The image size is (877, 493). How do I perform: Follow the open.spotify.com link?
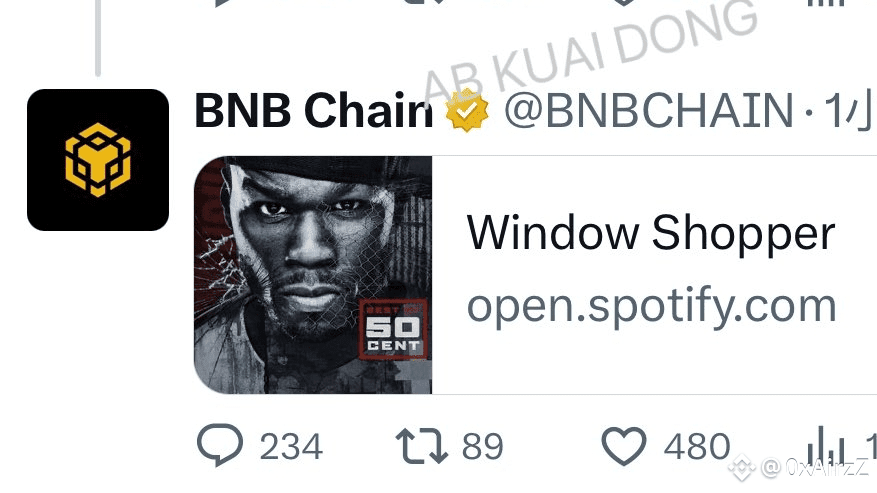pos(652,306)
